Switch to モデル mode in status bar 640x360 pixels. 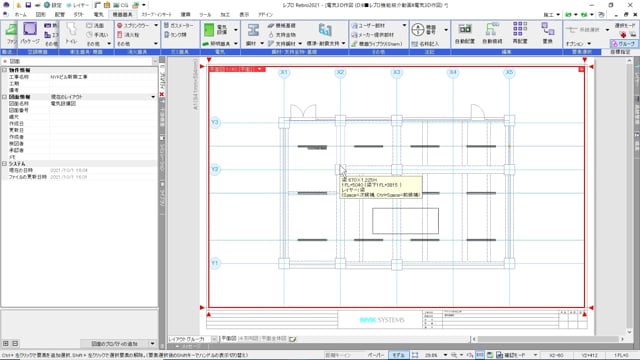(398, 355)
